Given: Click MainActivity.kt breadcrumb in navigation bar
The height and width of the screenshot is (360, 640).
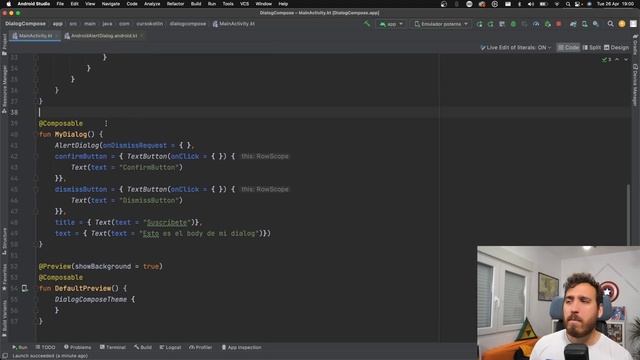Looking at the screenshot, I should [x=233, y=24].
